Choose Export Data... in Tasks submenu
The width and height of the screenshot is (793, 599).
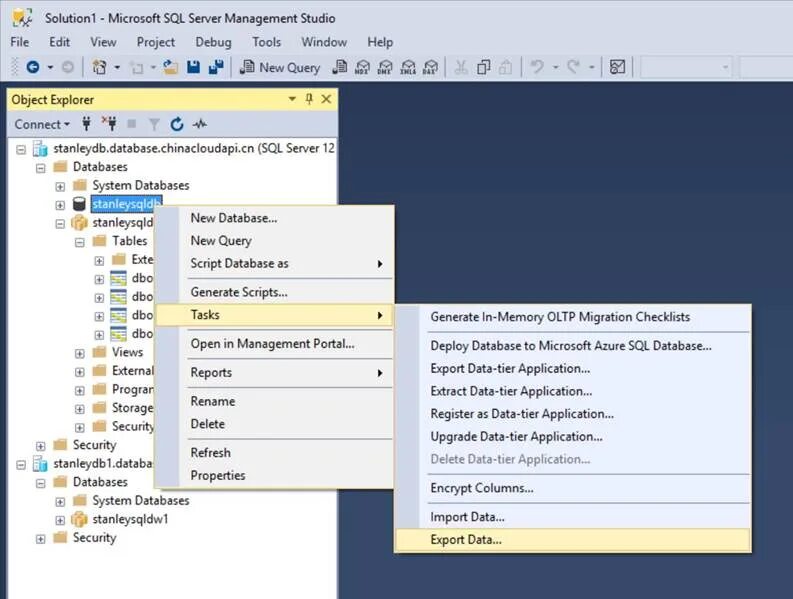573,540
